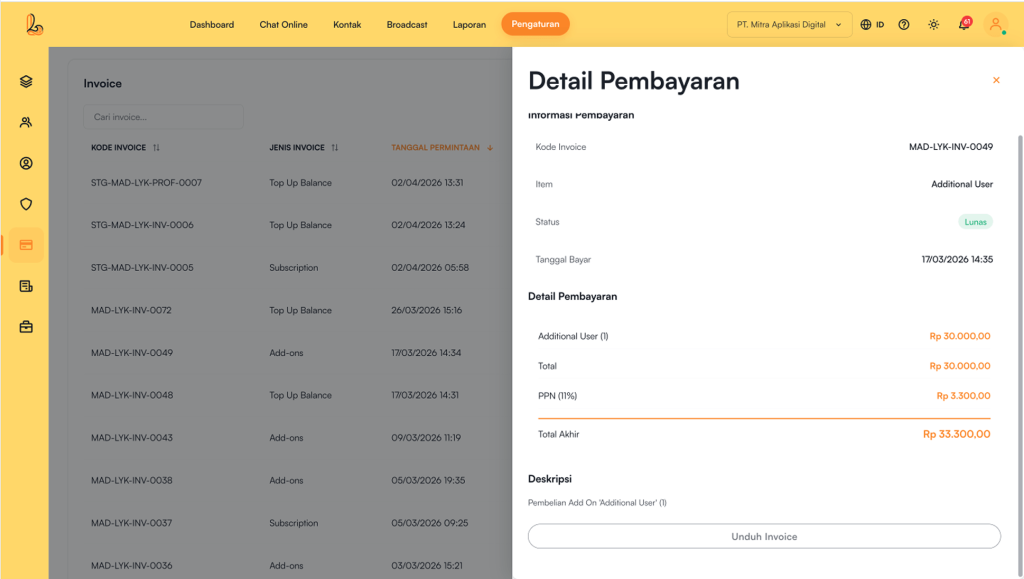Open the users group sidebar icon
1024x579 pixels.
26,123
